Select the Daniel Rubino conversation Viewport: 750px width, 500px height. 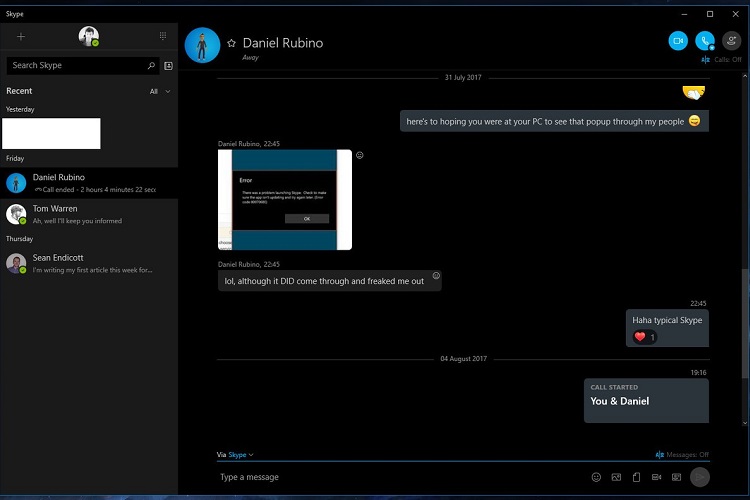pos(89,183)
